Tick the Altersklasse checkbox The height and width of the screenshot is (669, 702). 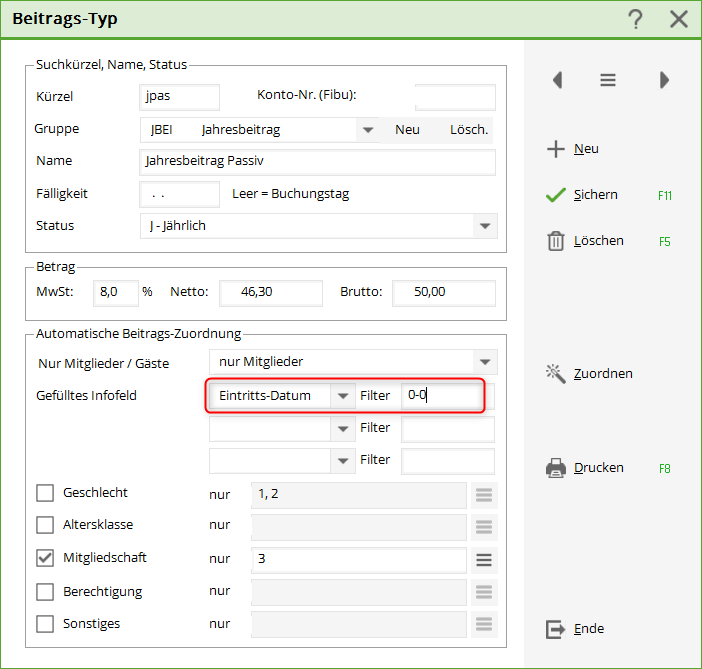(x=45, y=525)
